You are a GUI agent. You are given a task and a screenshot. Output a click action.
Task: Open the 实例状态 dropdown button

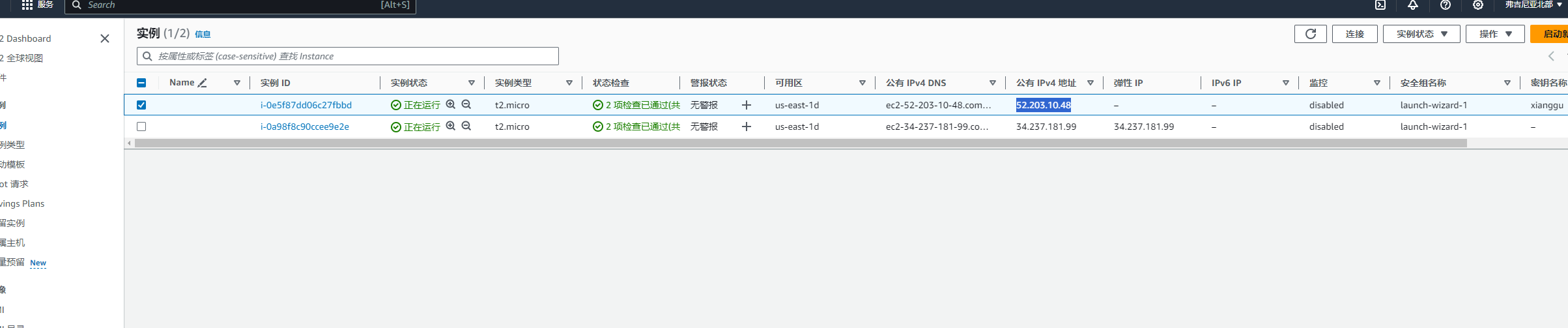pyautogui.click(x=1422, y=34)
